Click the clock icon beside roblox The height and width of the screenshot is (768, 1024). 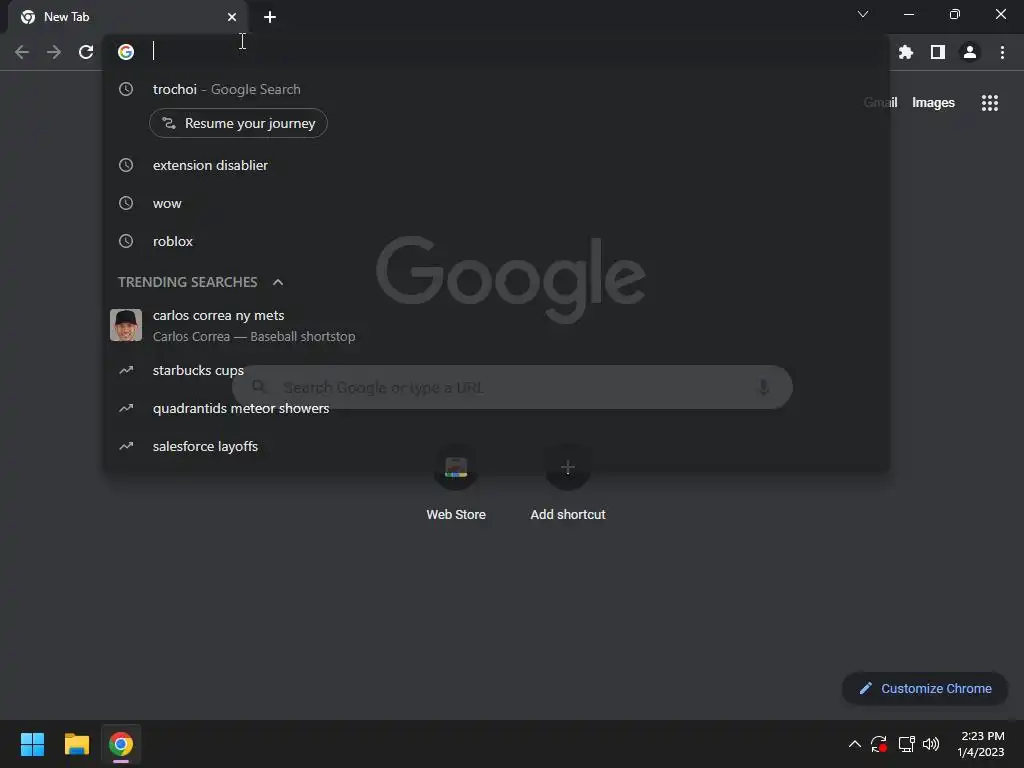pos(126,241)
